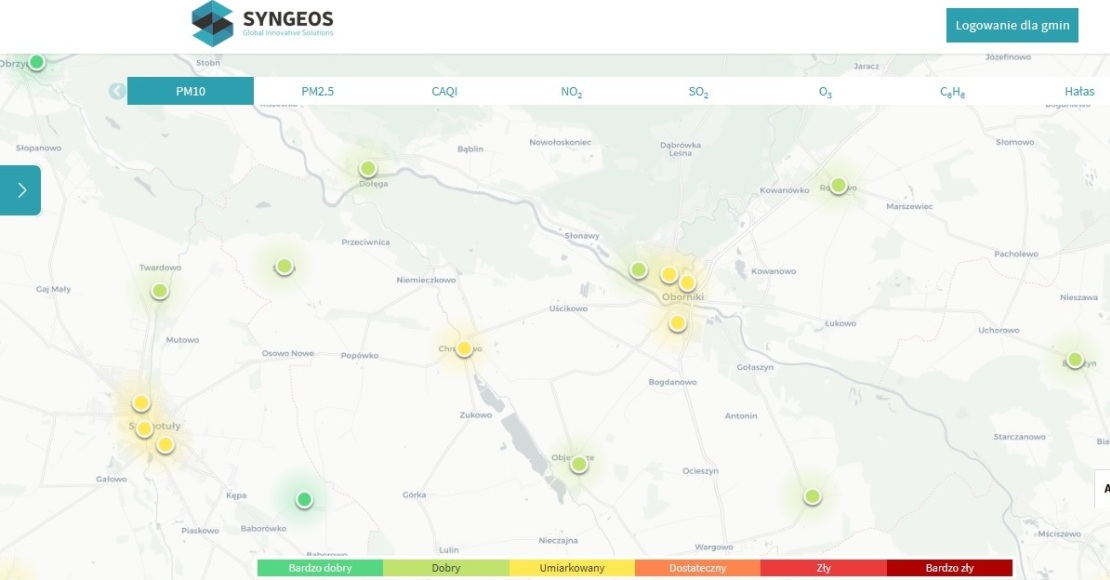Image resolution: width=1110 pixels, height=580 pixels.
Task: Click the Logowanie dla gmin button
Action: [1012, 26]
